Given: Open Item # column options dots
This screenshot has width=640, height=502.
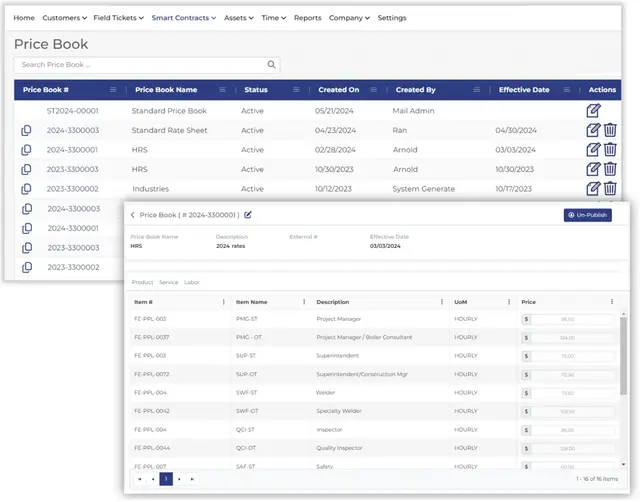Looking at the screenshot, I should tap(224, 302).
